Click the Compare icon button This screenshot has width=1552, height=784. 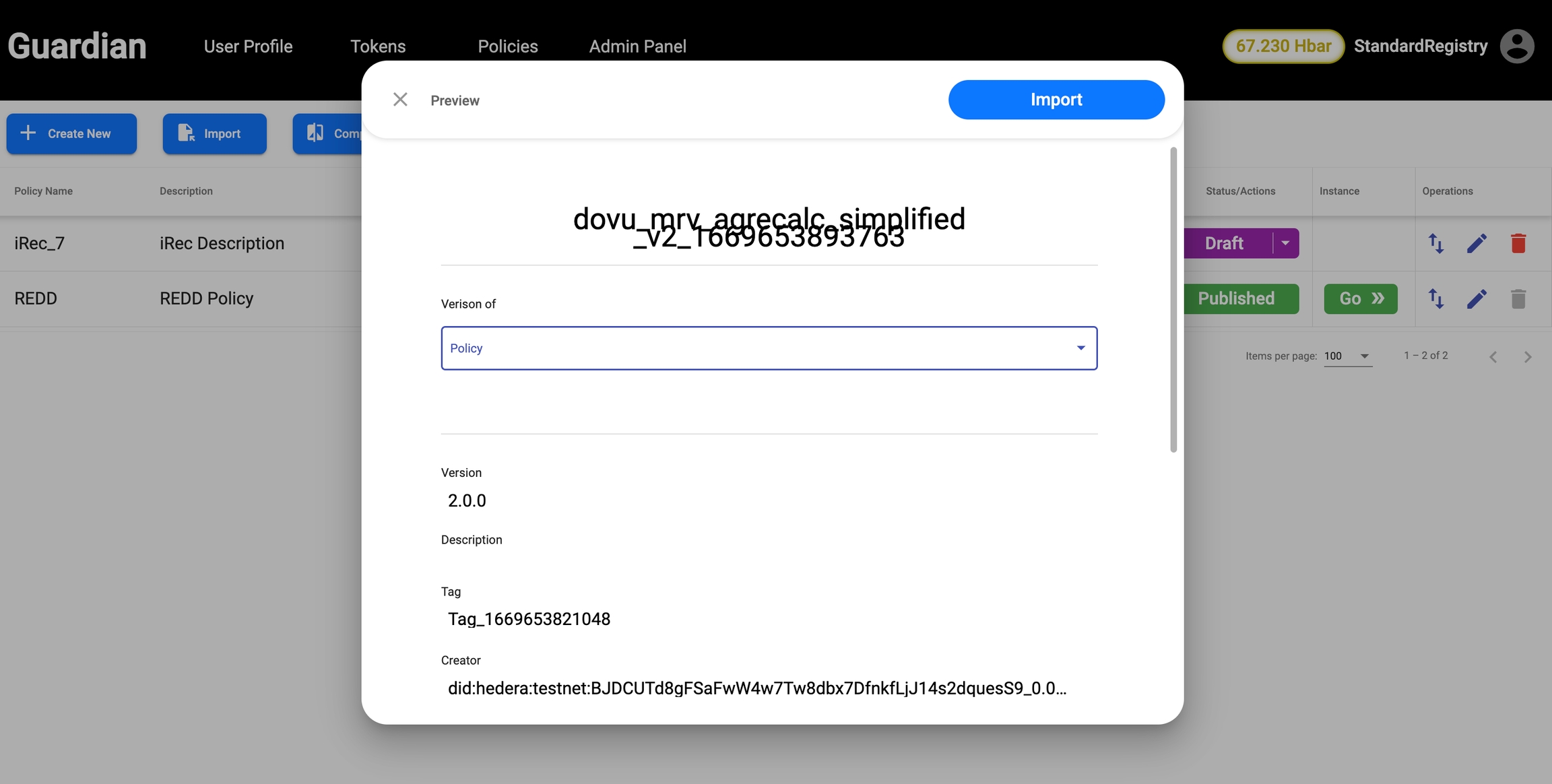tap(316, 133)
